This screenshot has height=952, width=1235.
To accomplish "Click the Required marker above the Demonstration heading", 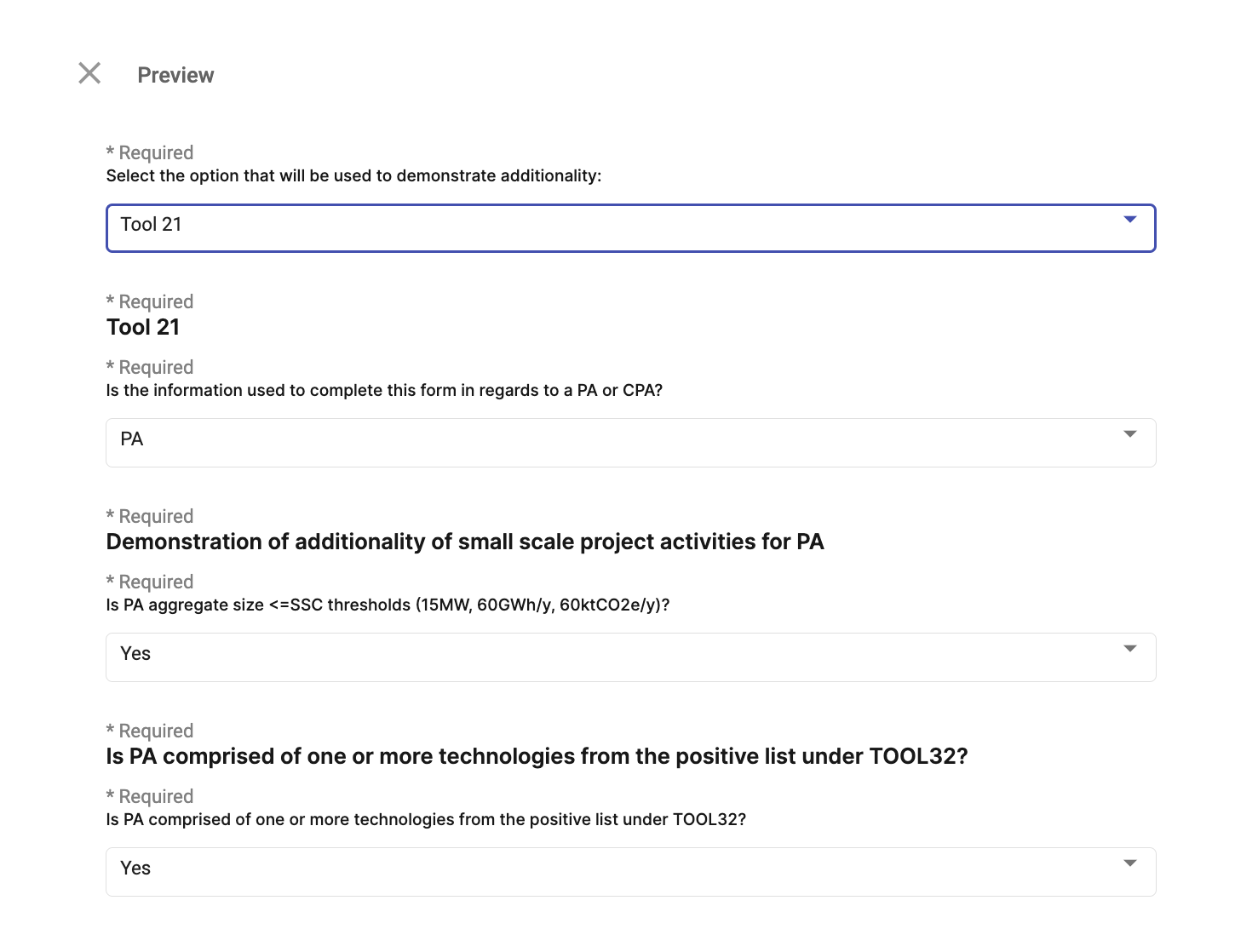I will (150, 516).
